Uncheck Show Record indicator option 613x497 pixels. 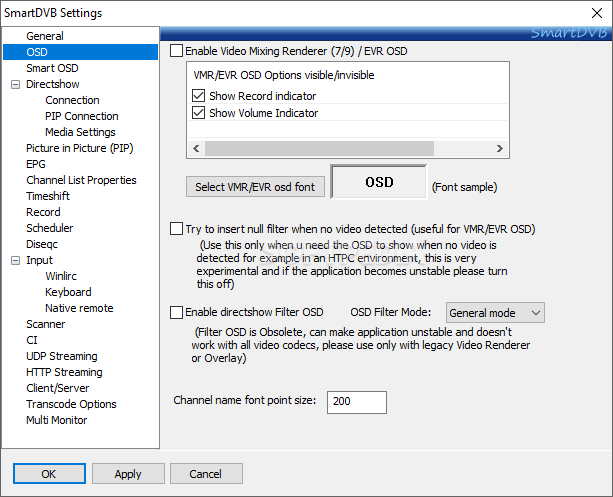point(199,96)
